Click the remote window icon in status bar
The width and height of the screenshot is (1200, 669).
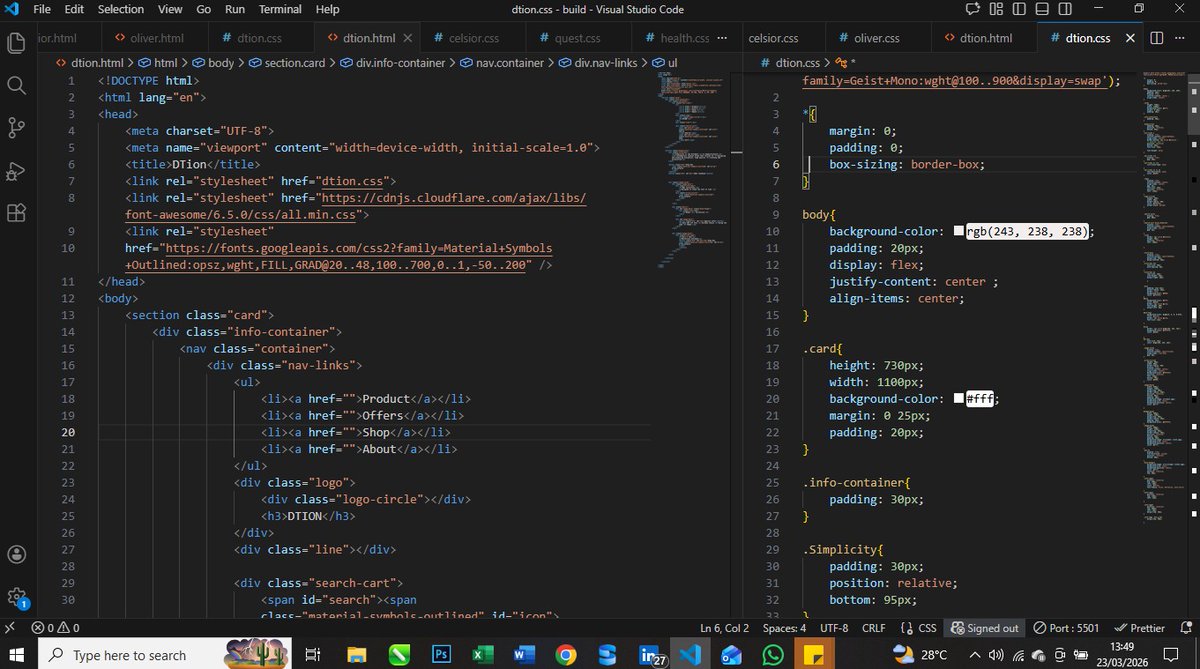[11, 628]
